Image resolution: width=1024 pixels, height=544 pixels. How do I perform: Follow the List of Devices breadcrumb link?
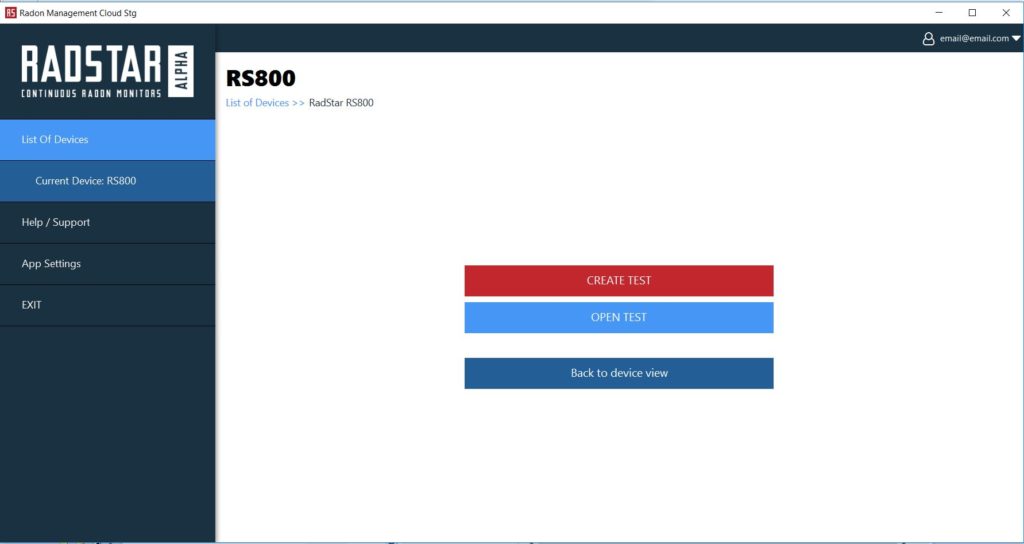257,103
